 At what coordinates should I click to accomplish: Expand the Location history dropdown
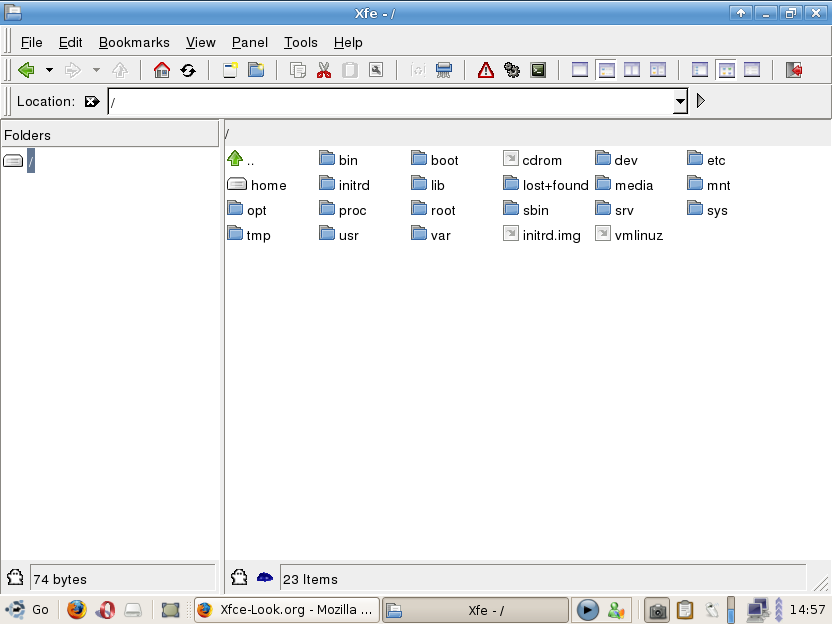pos(680,101)
